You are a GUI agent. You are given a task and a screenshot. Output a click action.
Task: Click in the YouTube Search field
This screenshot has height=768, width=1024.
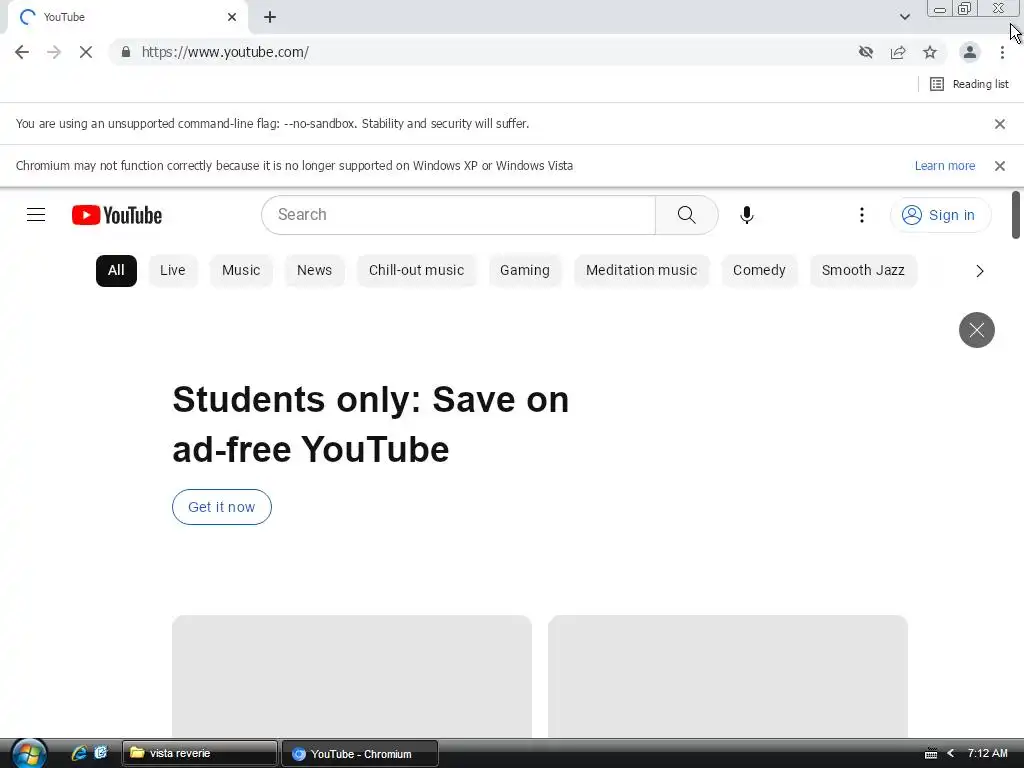tap(458, 215)
